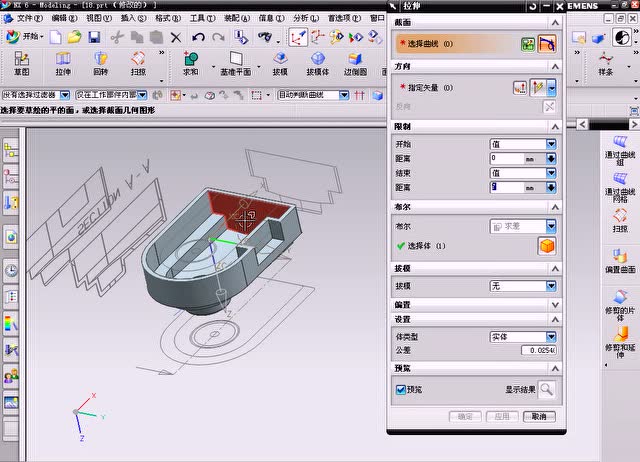Click the save disk icon

(x=93, y=37)
